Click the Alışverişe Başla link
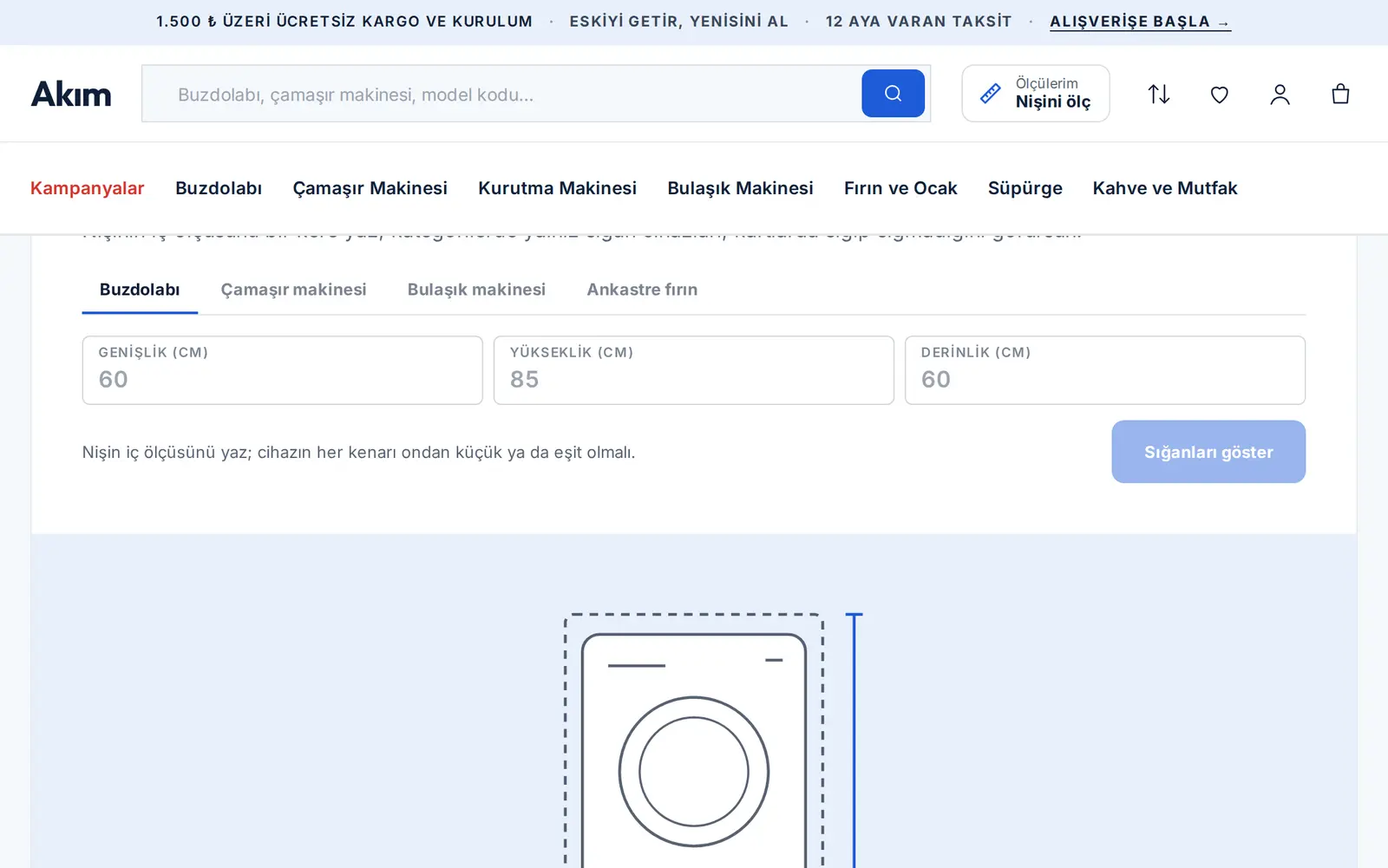Screen dimensions: 1388x868 click(x=1140, y=22)
